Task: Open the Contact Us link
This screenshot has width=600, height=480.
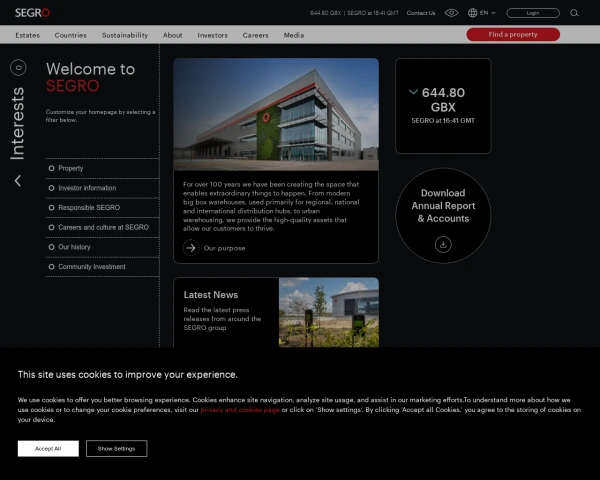Action: [421, 13]
